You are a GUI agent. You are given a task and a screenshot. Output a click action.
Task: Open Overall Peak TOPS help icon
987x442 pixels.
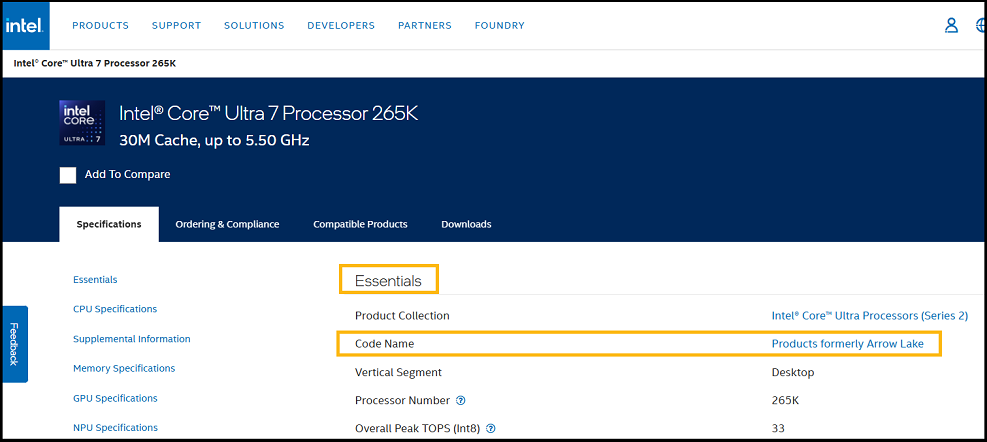click(x=491, y=429)
